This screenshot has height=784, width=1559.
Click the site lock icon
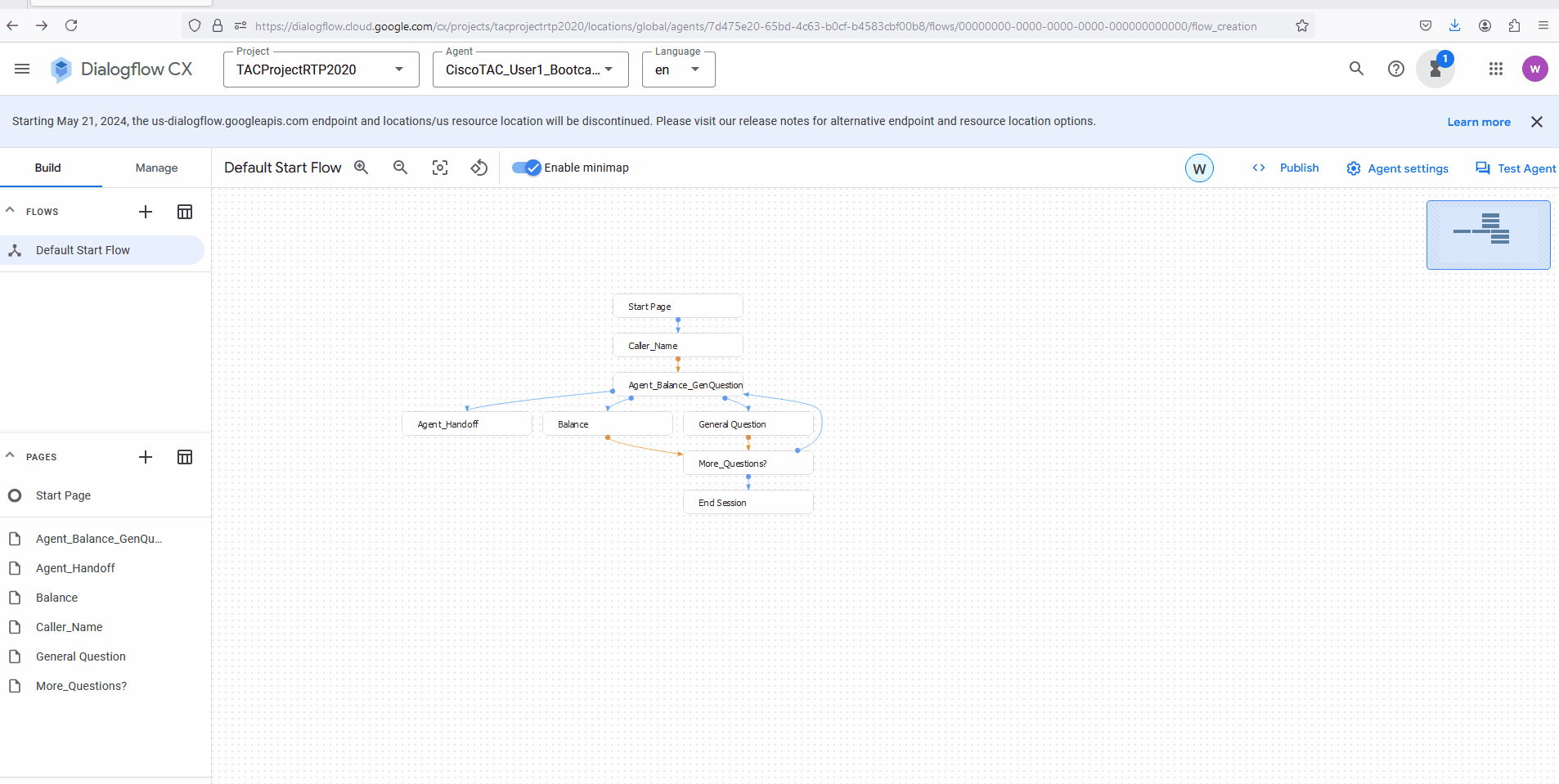[218, 25]
